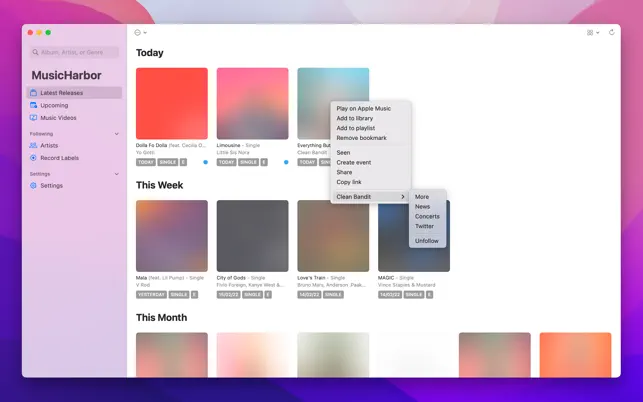The image size is (643, 402).
Task: Select Concerts in artist submenu
Action: [x=427, y=217]
